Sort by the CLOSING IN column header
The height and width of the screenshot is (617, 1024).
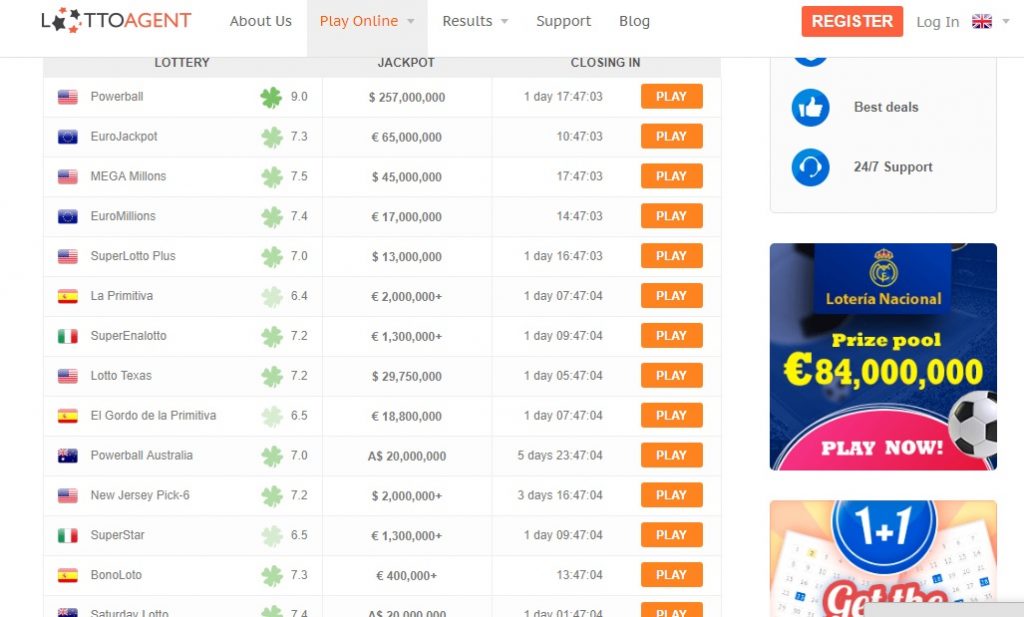tap(605, 63)
